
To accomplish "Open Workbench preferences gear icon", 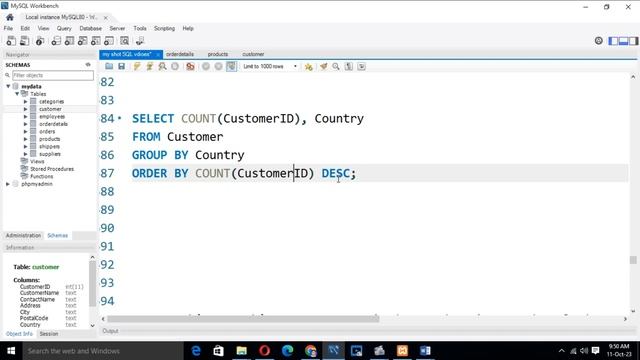I will 598,40.
